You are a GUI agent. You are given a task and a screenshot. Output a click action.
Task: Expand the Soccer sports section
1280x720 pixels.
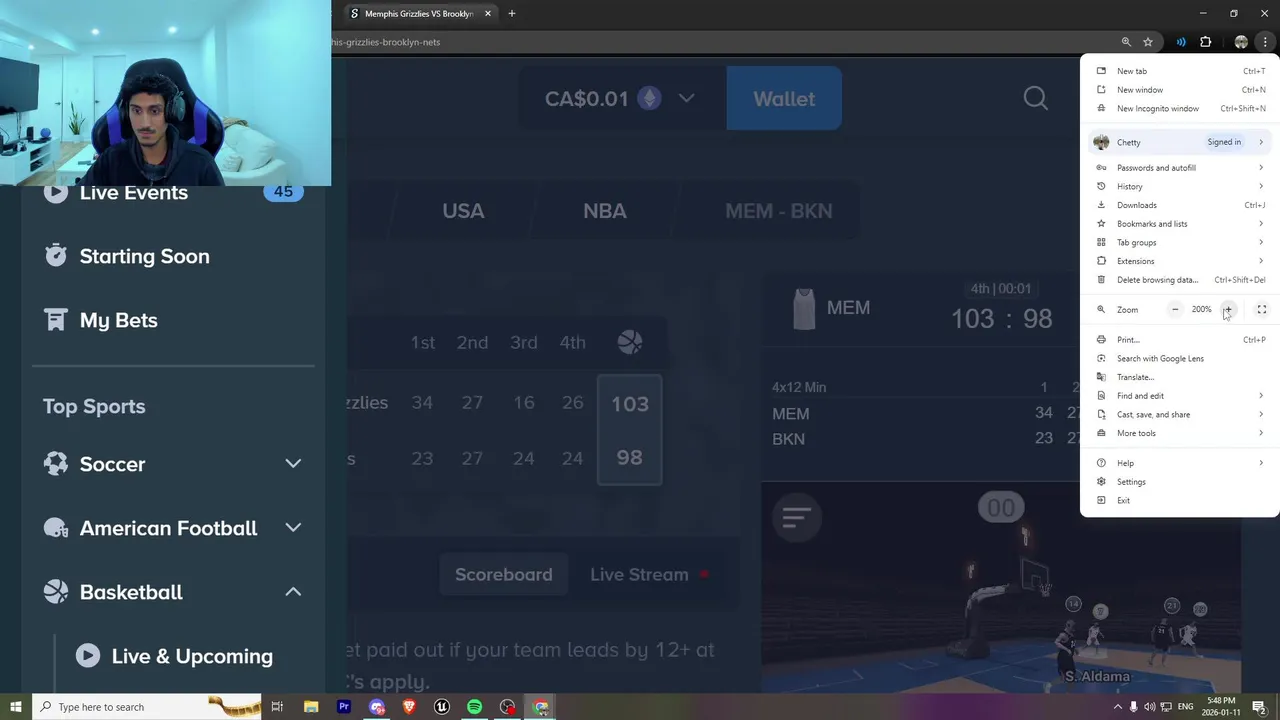pos(293,464)
